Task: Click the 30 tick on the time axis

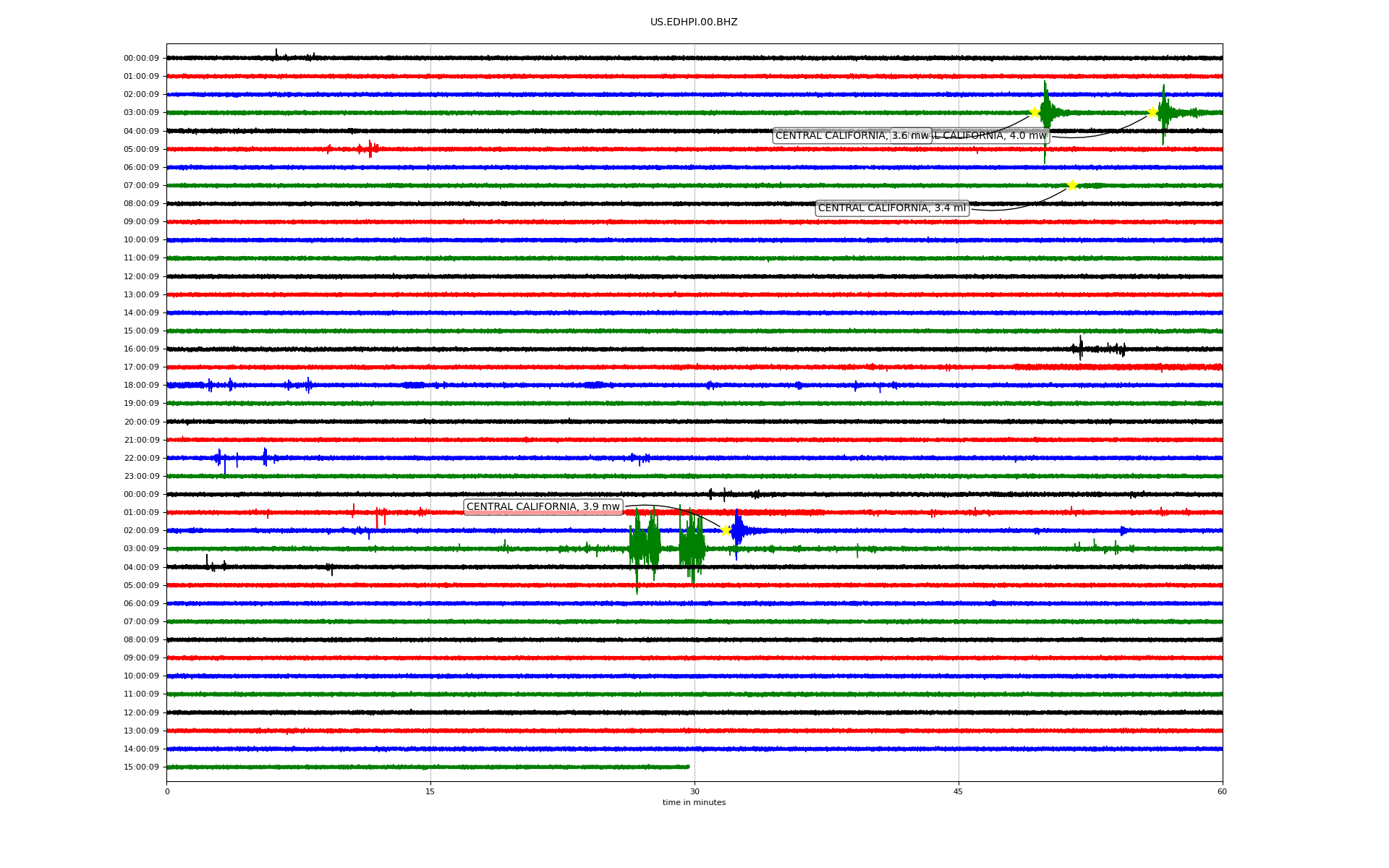Action: click(694, 791)
